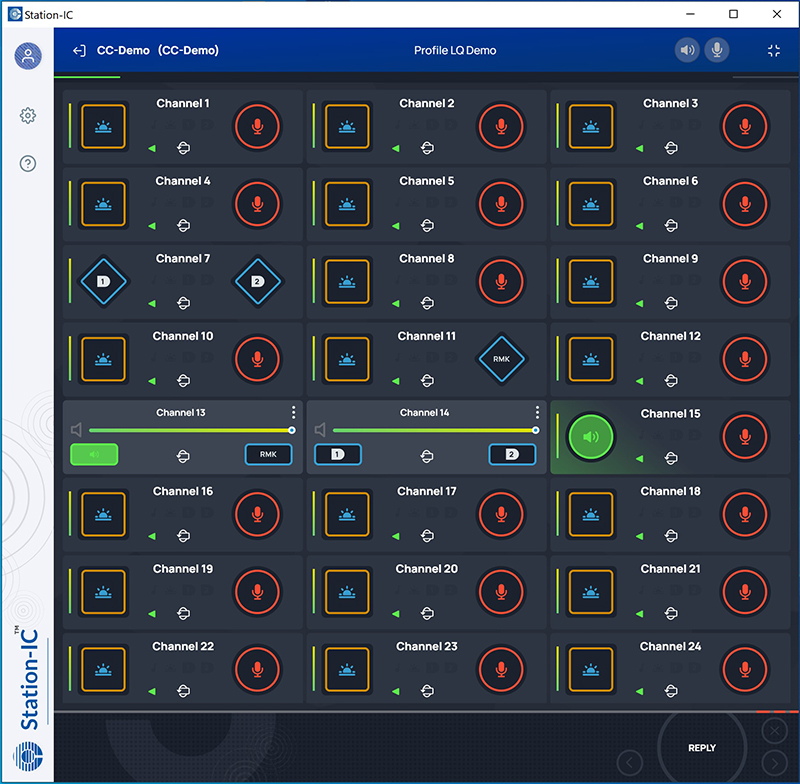800x784 pixels.
Task: Open the Channel 13 three-dot menu
Action: click(293, 412)
